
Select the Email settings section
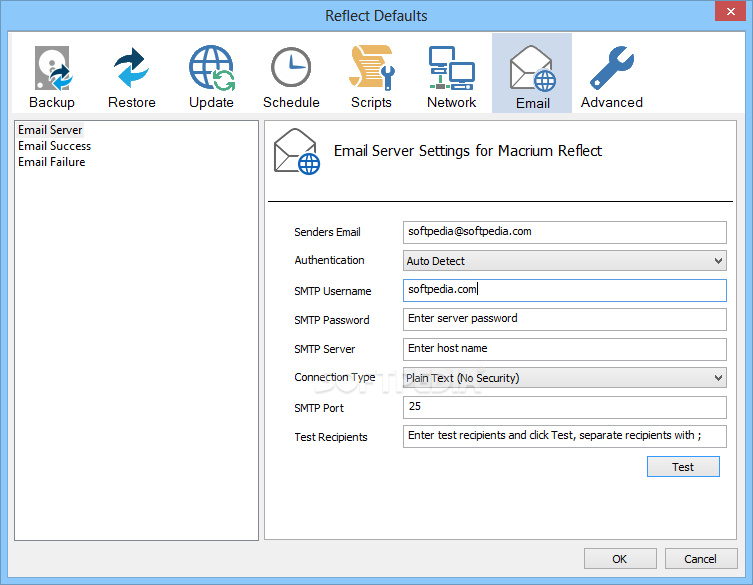tap(532, 73)
